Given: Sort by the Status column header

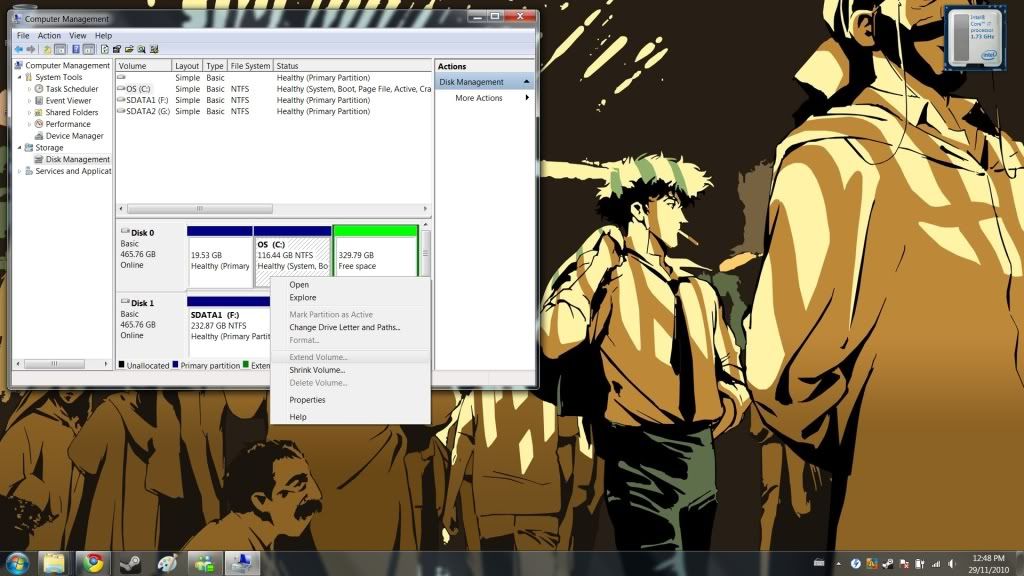Looking at the screenshot, I should point(352,66).
